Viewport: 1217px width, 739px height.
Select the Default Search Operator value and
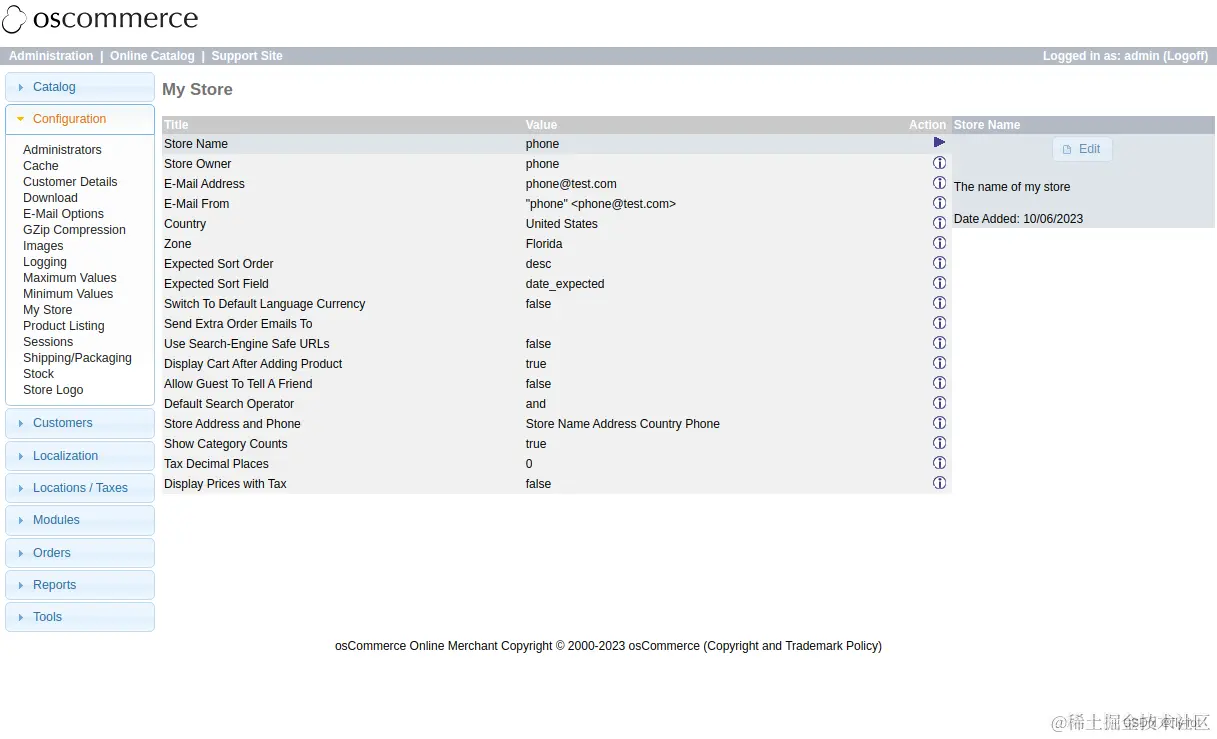coord(536,404)
